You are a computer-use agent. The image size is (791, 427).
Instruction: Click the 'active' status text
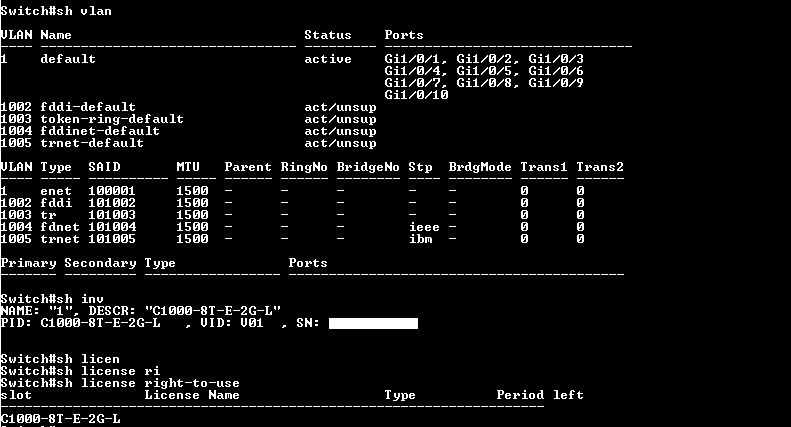coord(328,59)
